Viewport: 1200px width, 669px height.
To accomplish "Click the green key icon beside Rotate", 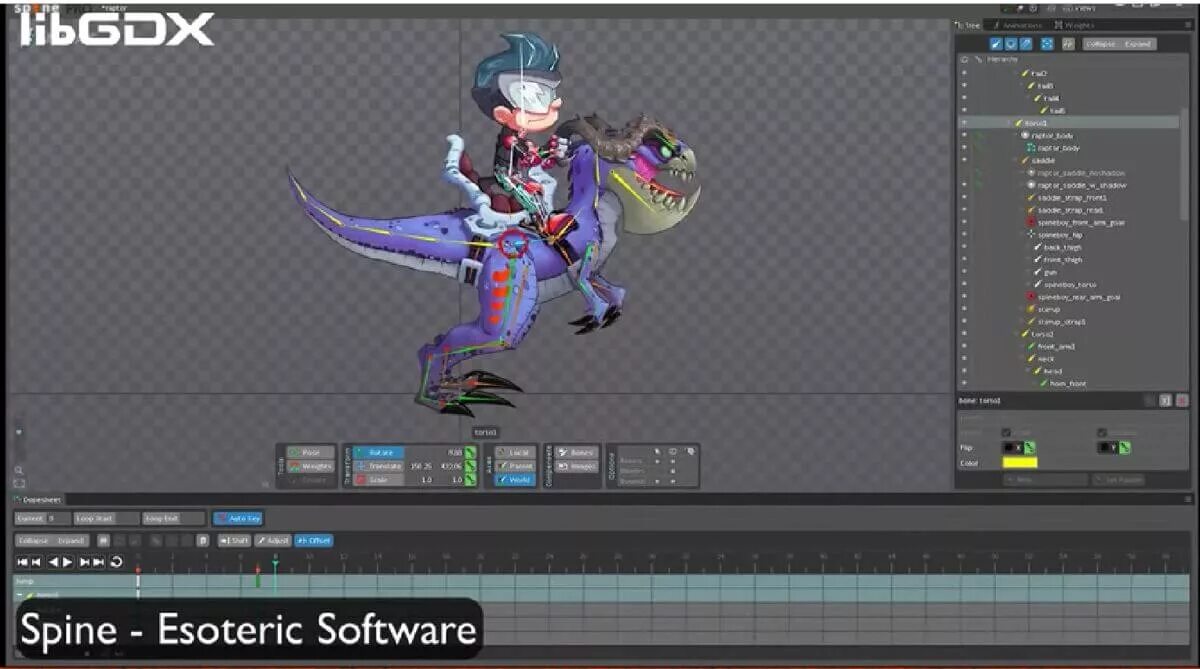I will (x=470, y=452).
